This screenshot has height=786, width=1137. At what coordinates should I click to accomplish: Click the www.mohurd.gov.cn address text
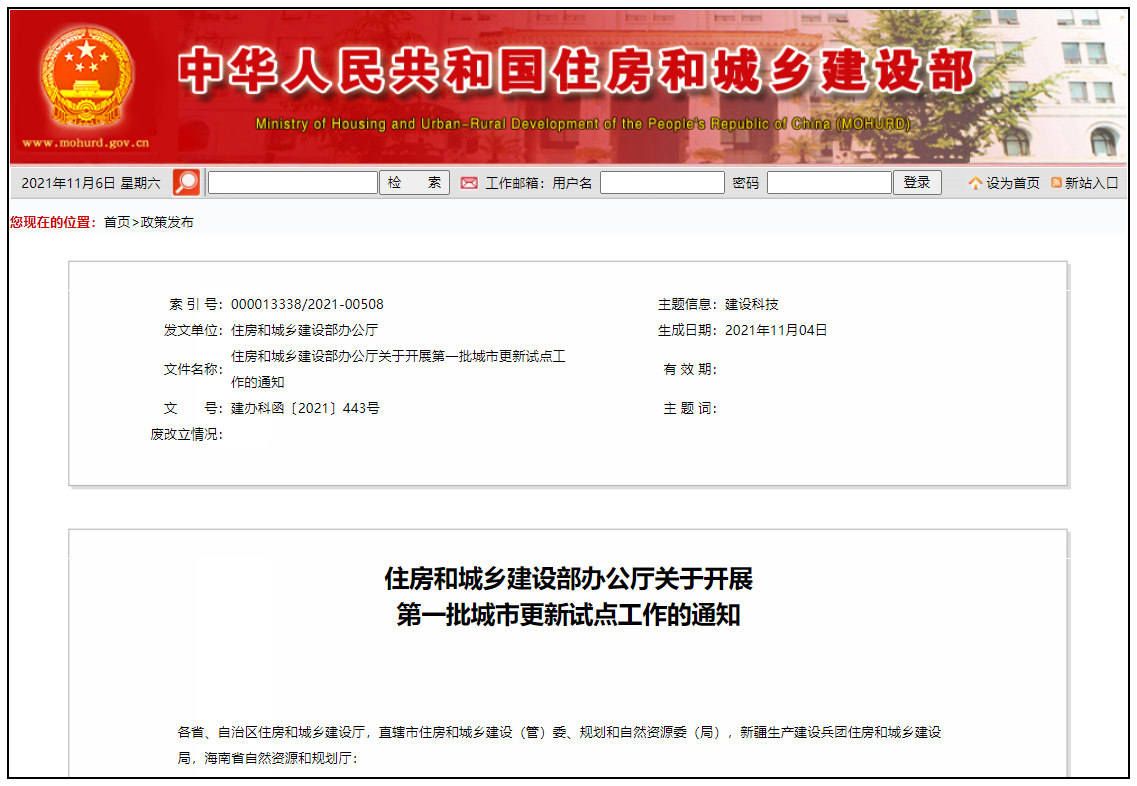point(86,143)
